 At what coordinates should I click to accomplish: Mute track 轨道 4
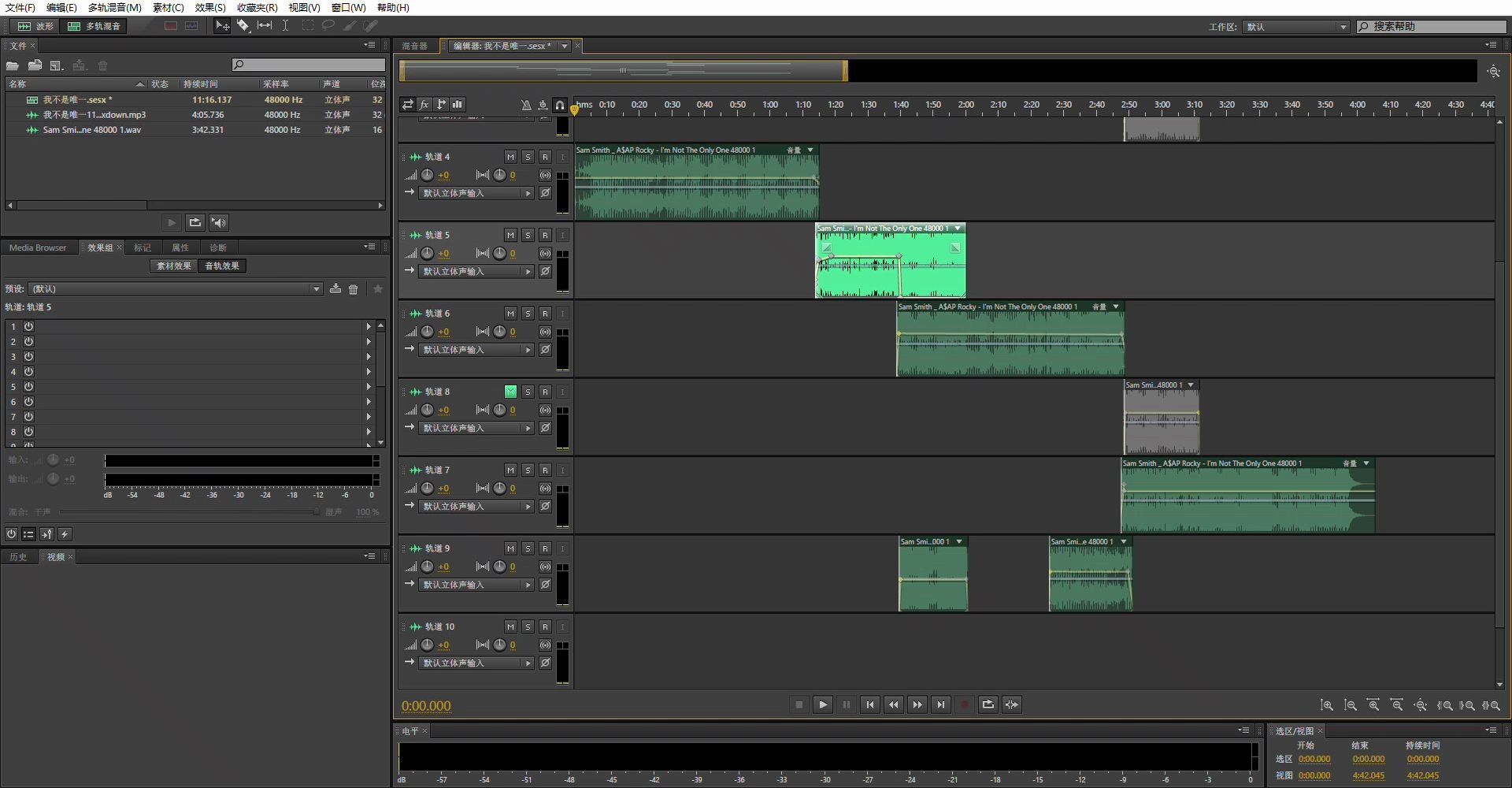pos(510,157)
